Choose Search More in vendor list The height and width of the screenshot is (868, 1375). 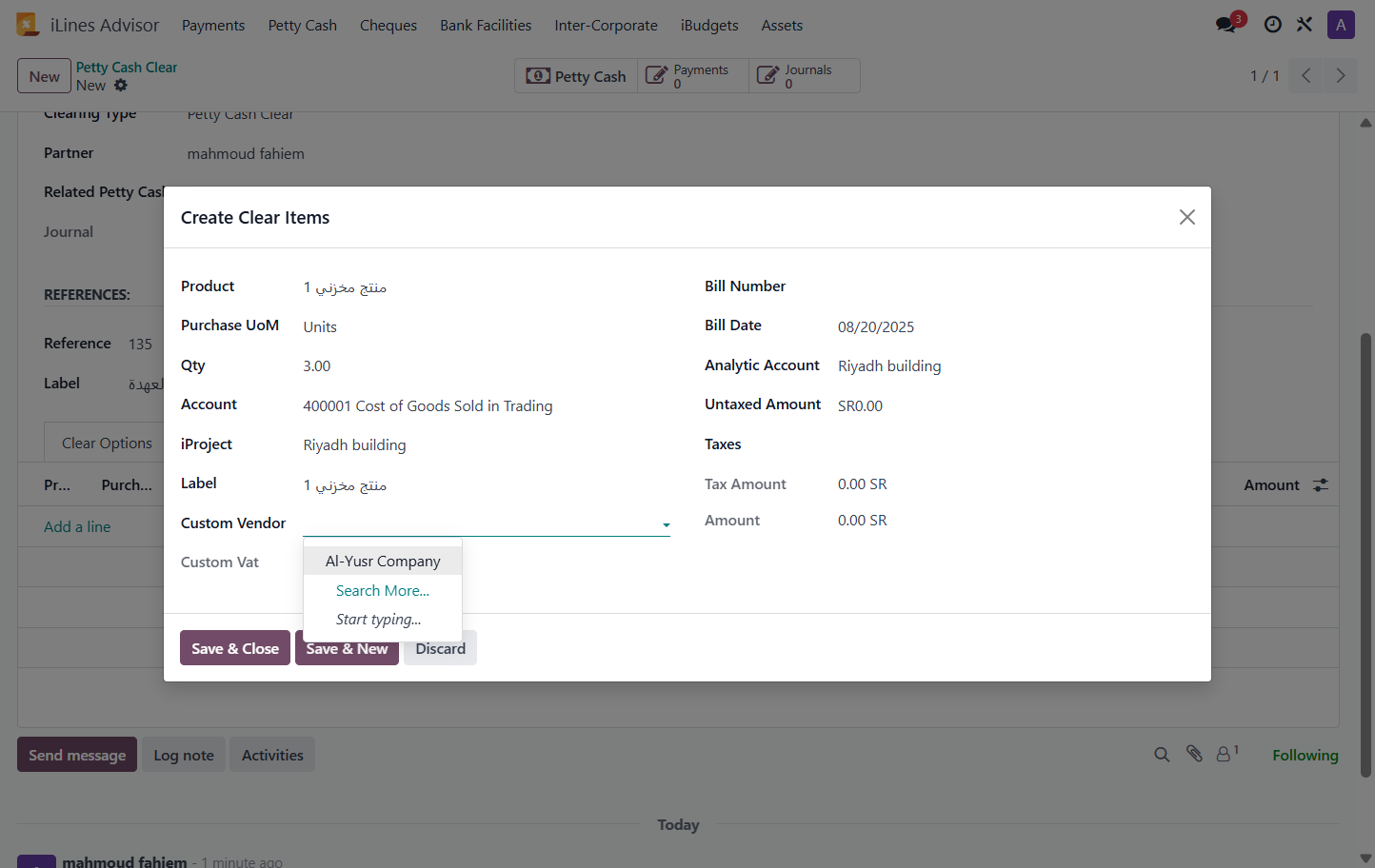click(383, 591)
